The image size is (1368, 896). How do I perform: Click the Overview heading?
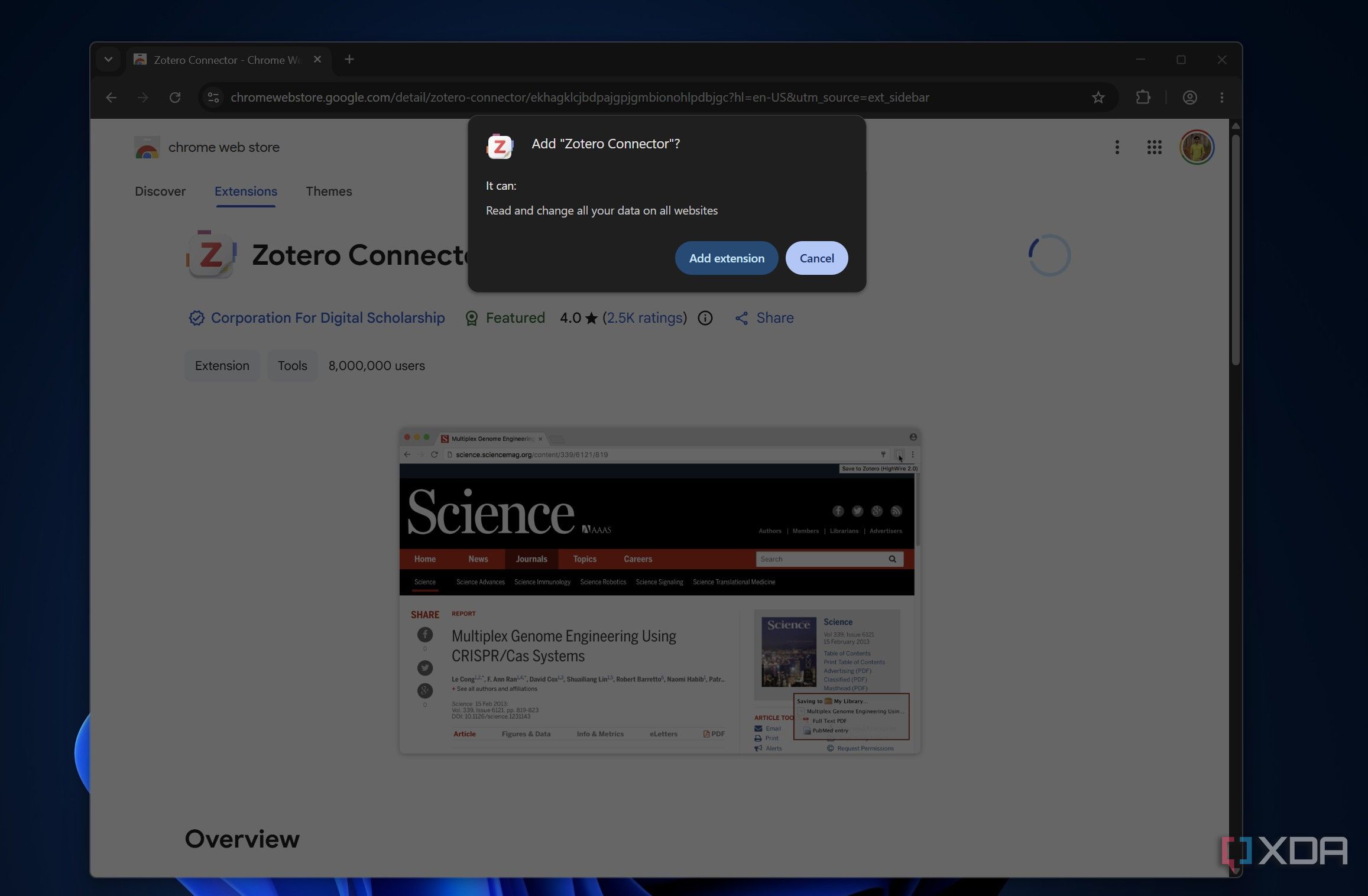point(242,839)
